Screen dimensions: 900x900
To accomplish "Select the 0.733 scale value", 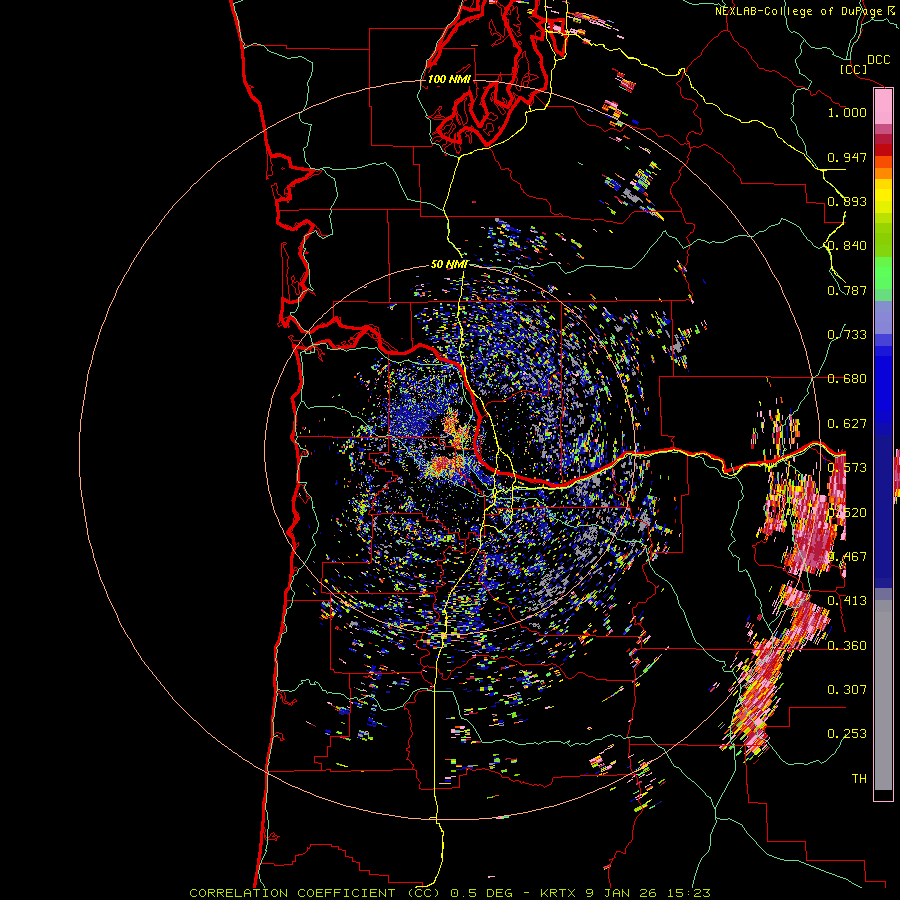I will pyautogui.click(x=847, y=335).
